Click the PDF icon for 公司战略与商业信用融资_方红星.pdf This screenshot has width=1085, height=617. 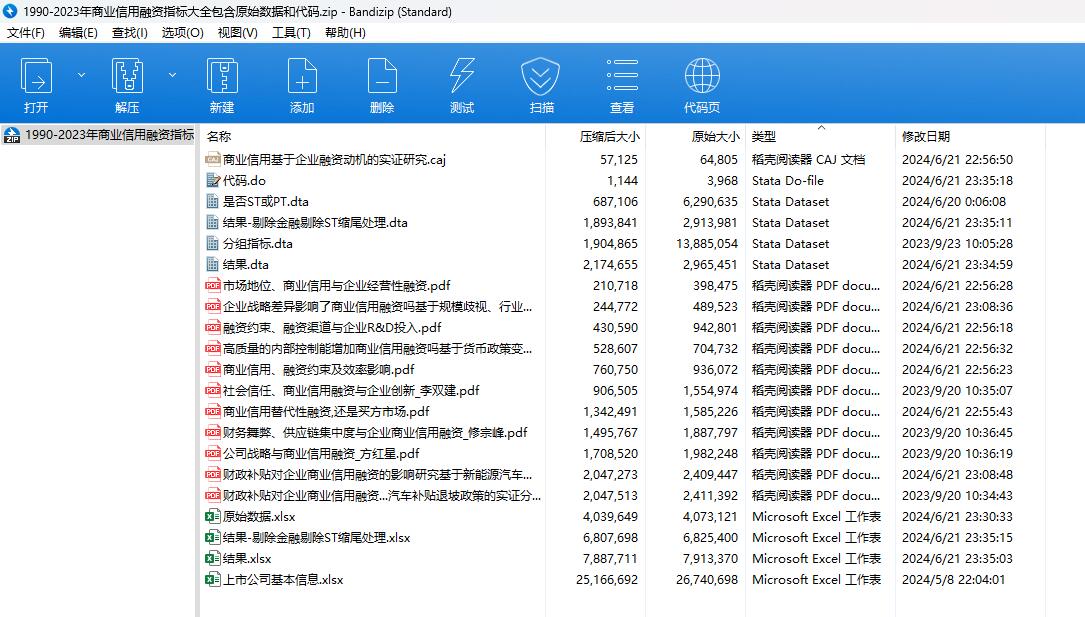pos(212,454)
